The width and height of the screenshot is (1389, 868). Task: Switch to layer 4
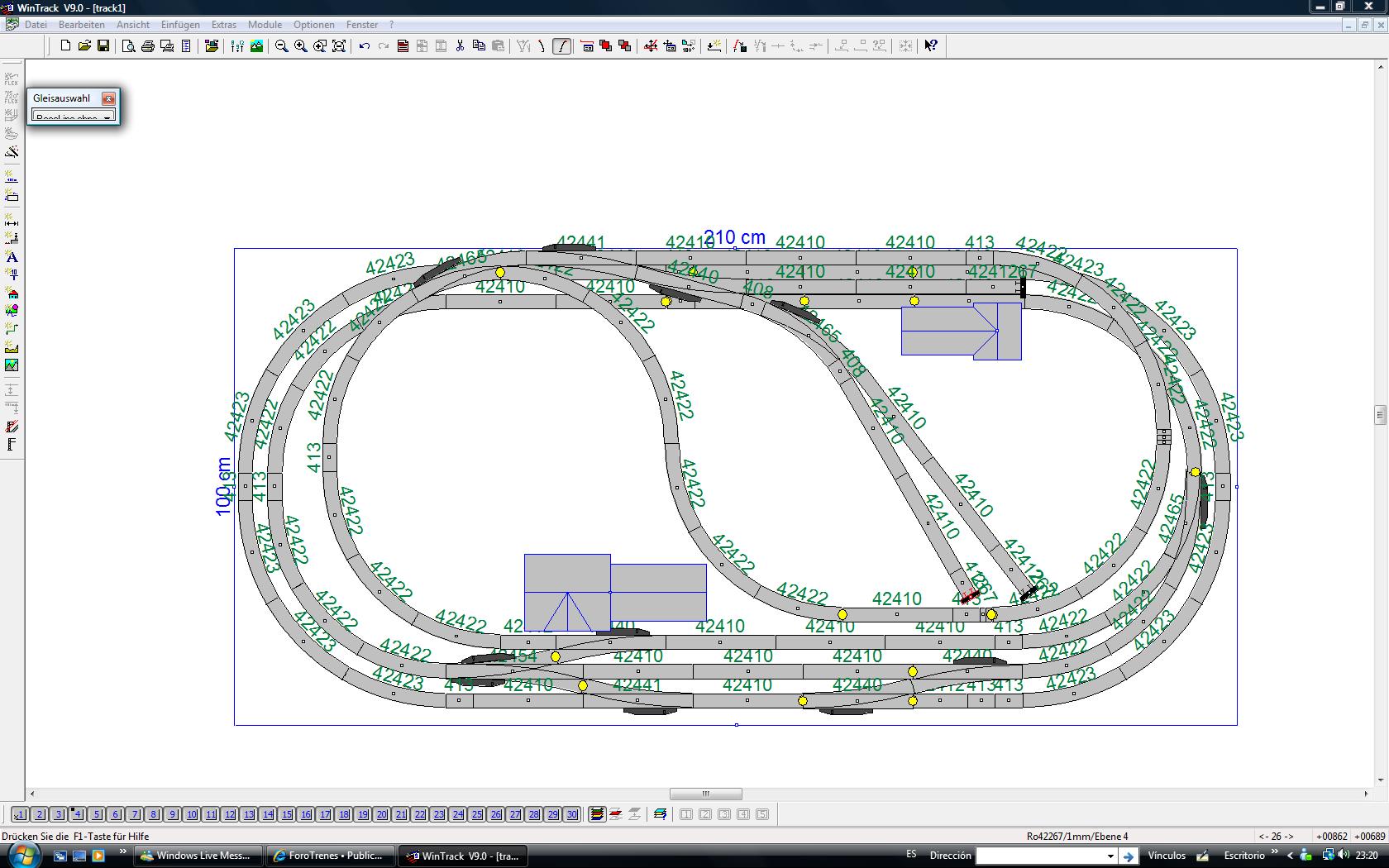coord(77,814)
